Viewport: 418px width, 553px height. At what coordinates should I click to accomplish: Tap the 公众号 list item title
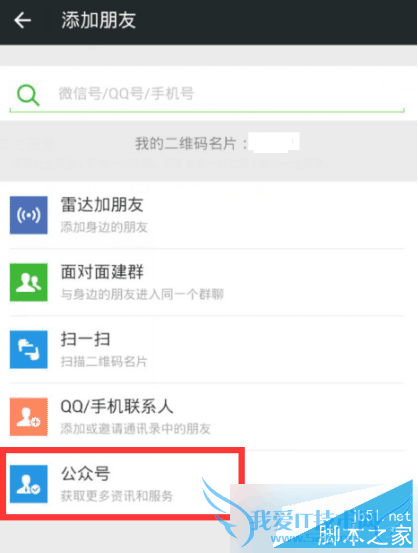coord(85,474)
